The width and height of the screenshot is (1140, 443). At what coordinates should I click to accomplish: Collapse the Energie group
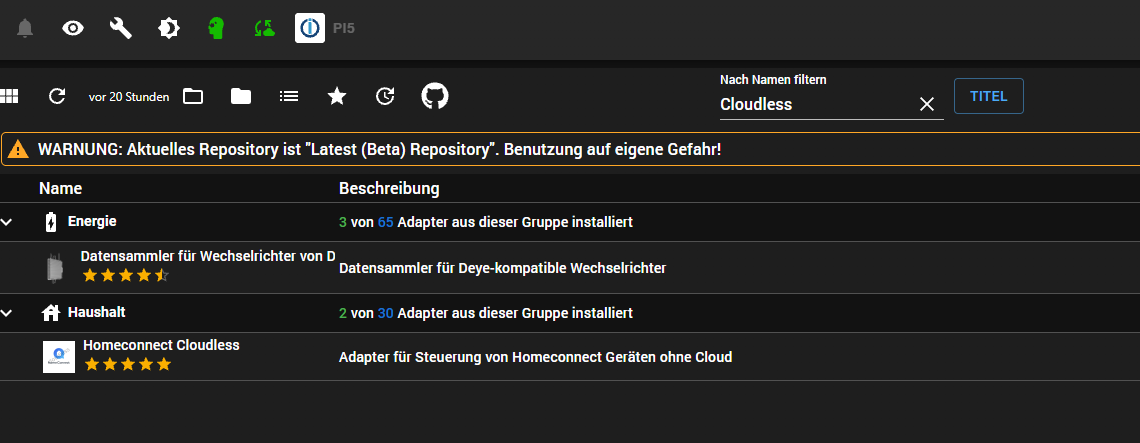click(8, 222)
